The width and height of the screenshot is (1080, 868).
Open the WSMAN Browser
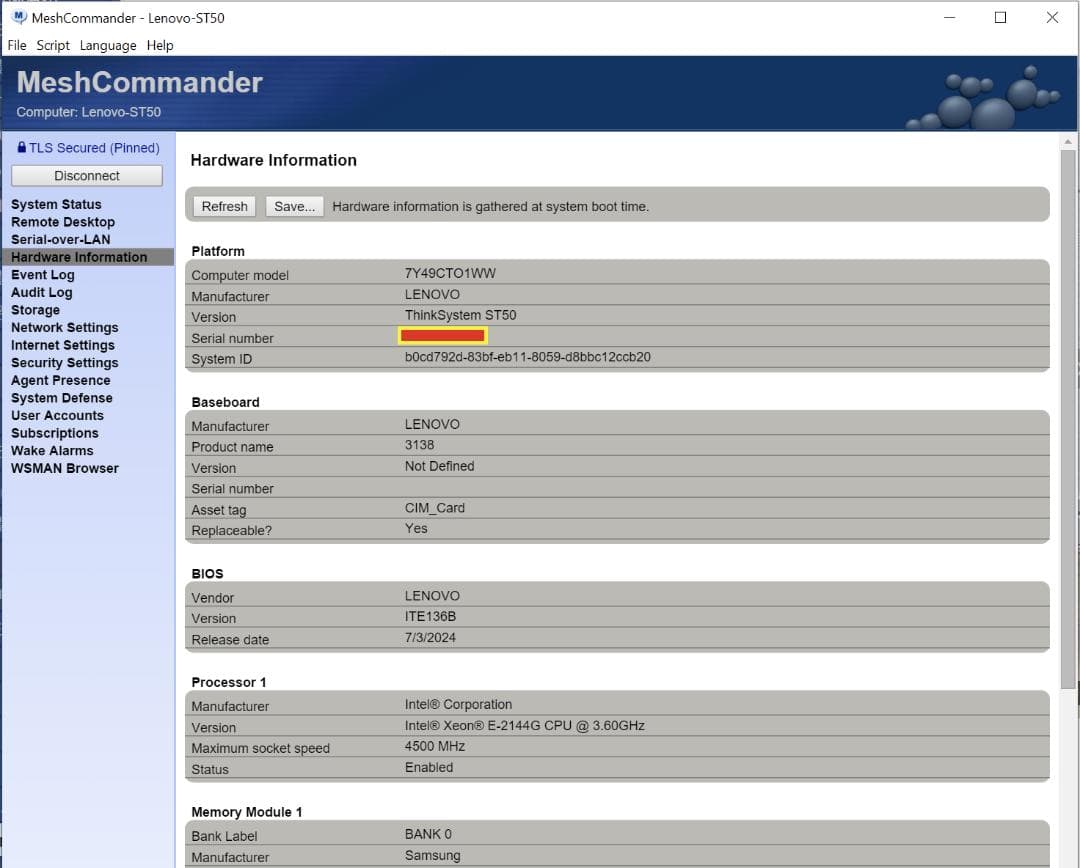[x=64, y=468]
